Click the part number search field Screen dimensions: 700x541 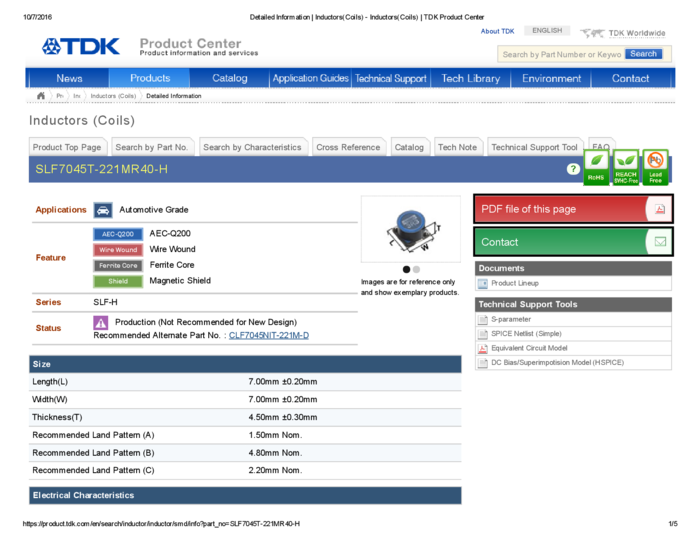561,54
